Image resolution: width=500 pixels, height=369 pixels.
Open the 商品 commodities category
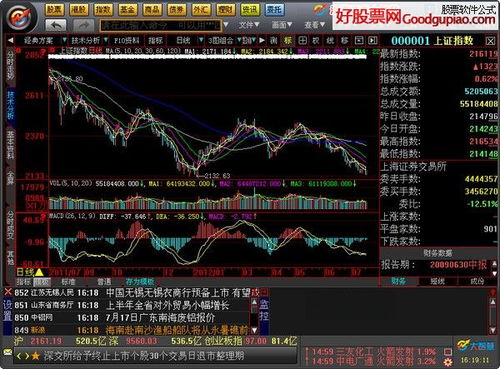tap(152, 10)
